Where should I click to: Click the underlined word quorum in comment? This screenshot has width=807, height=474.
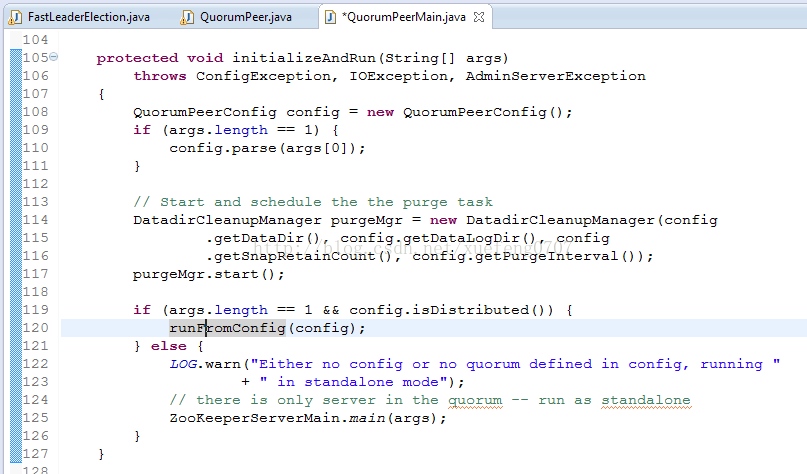tap(475, 400)
